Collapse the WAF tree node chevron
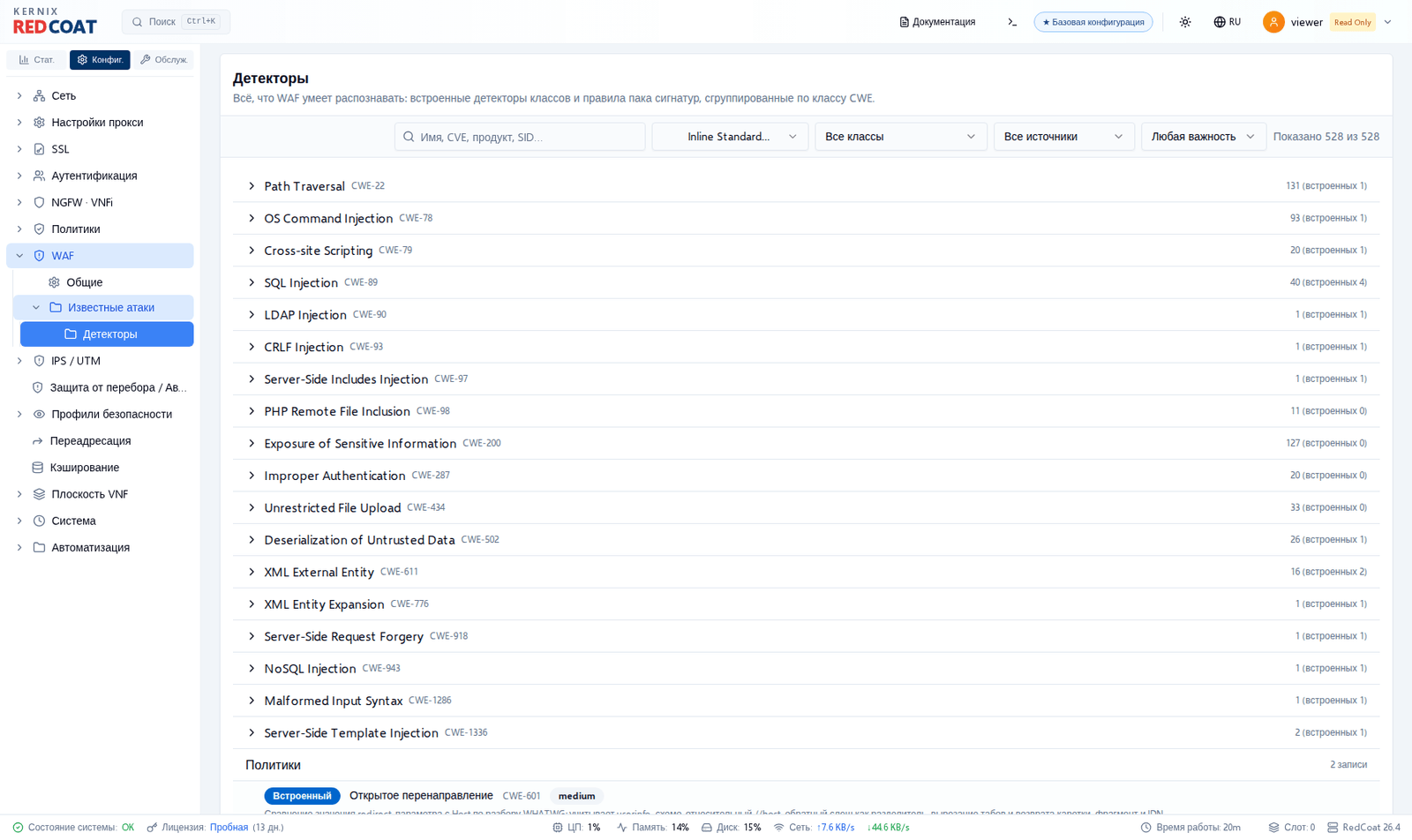The height and width of the screenshot is (840, 1412). tap(19, 255)
